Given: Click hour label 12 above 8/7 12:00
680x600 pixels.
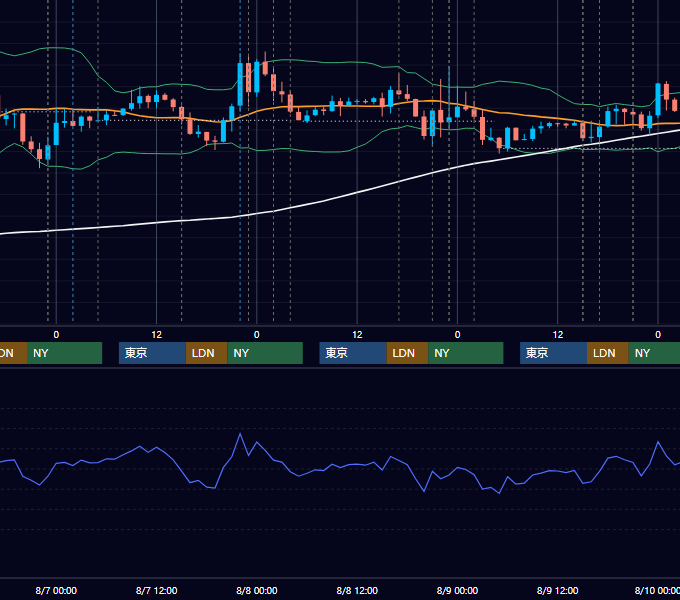Looking at the screenshot, I should tap(157, 335).
